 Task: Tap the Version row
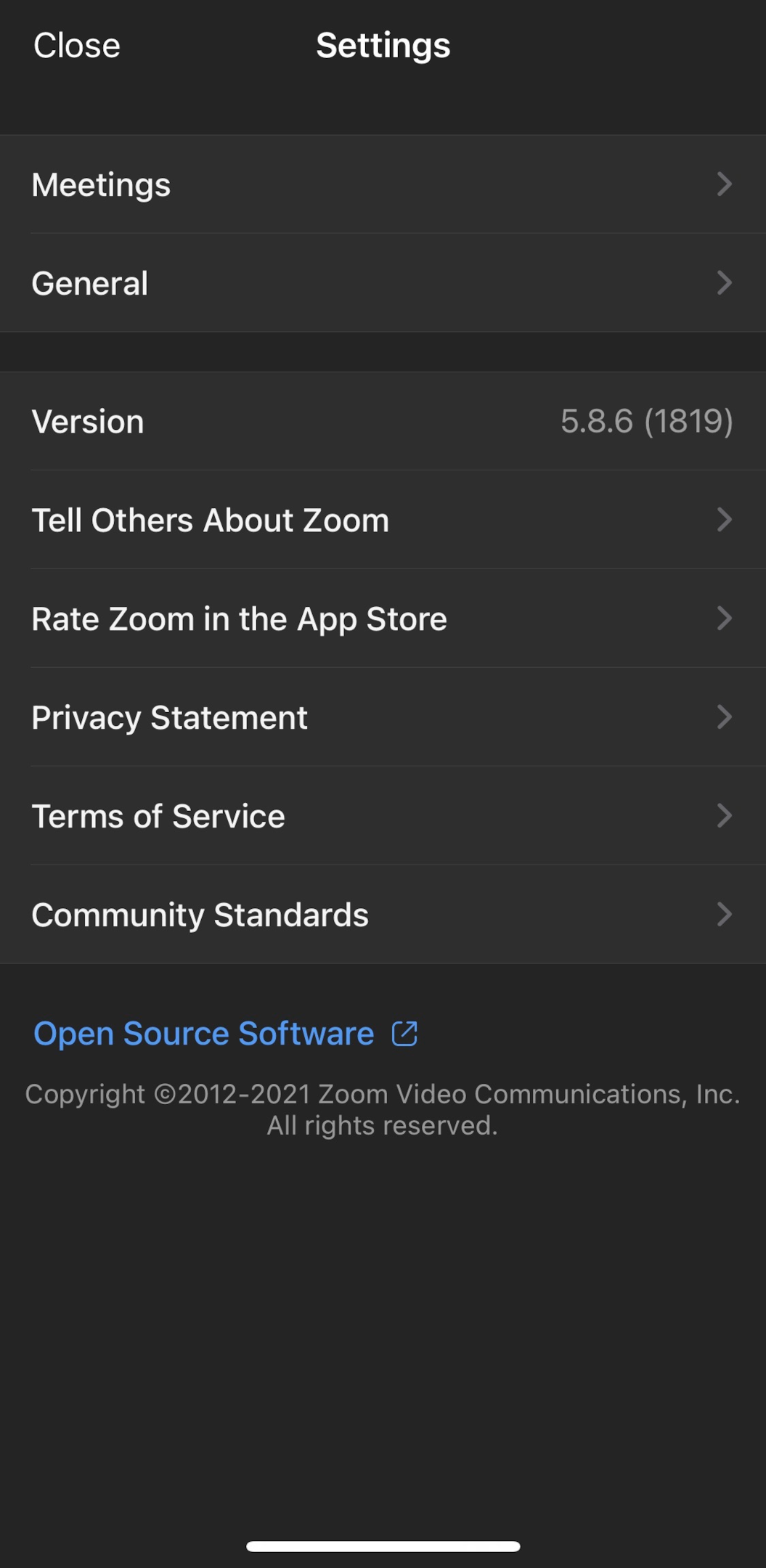click(x=88, y=422)
